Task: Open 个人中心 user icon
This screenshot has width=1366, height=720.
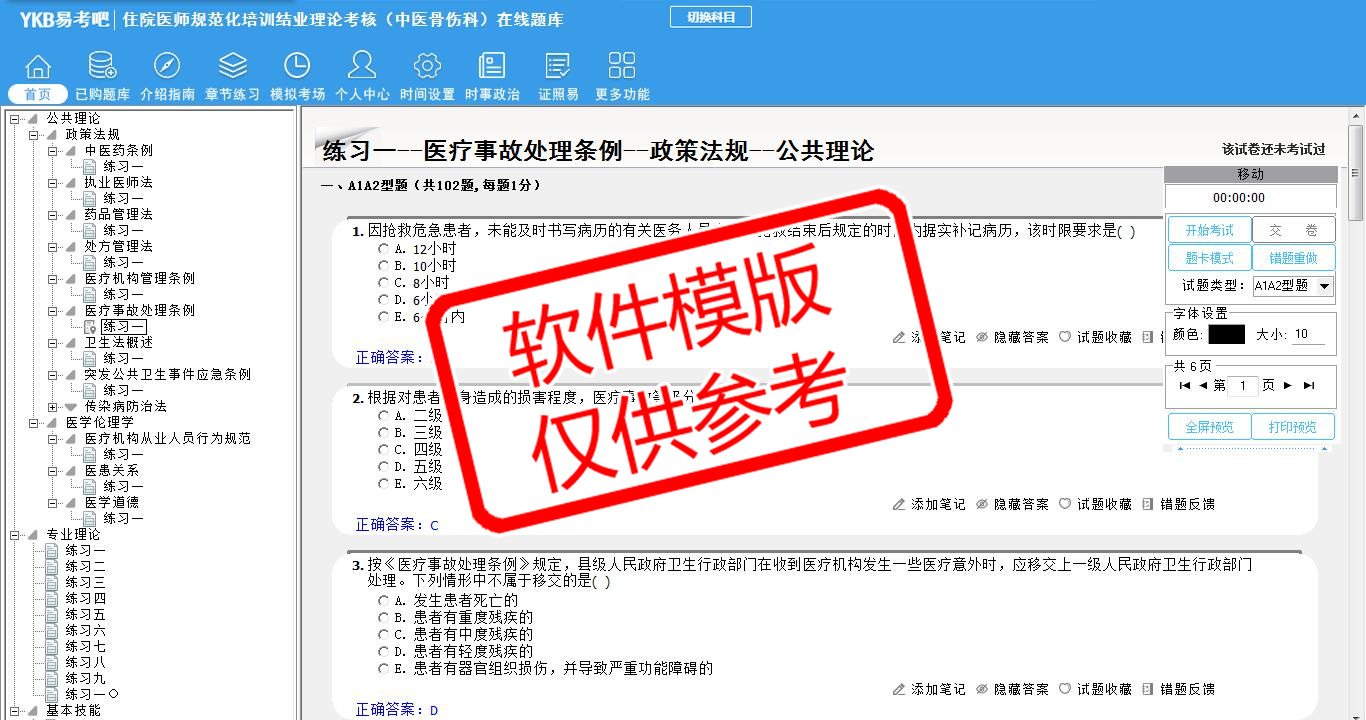Action: [362, 66]
